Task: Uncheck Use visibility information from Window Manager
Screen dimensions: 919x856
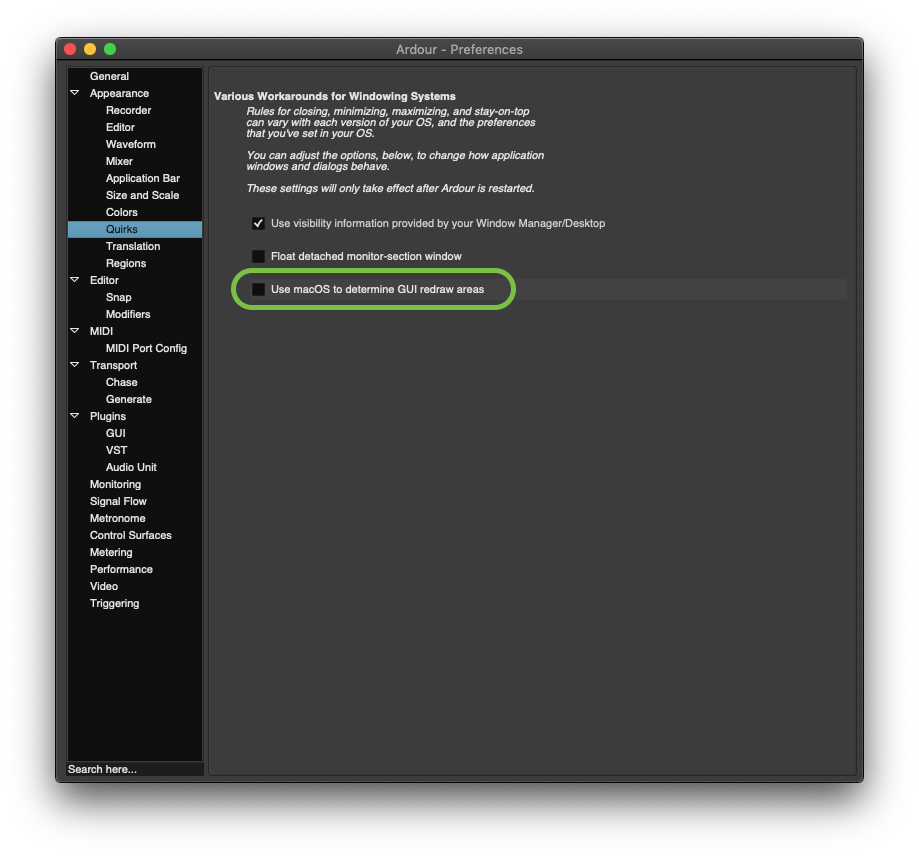Action: pyautogui.click(x=259, y=224)
